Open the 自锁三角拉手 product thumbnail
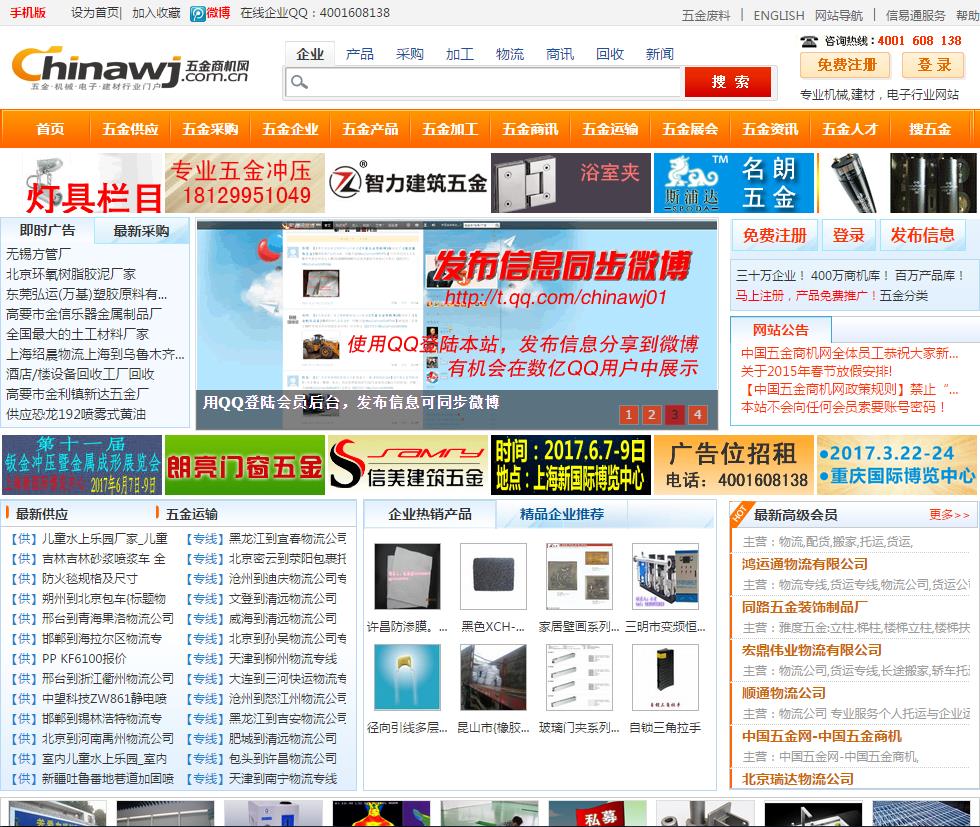 point(665,677)
